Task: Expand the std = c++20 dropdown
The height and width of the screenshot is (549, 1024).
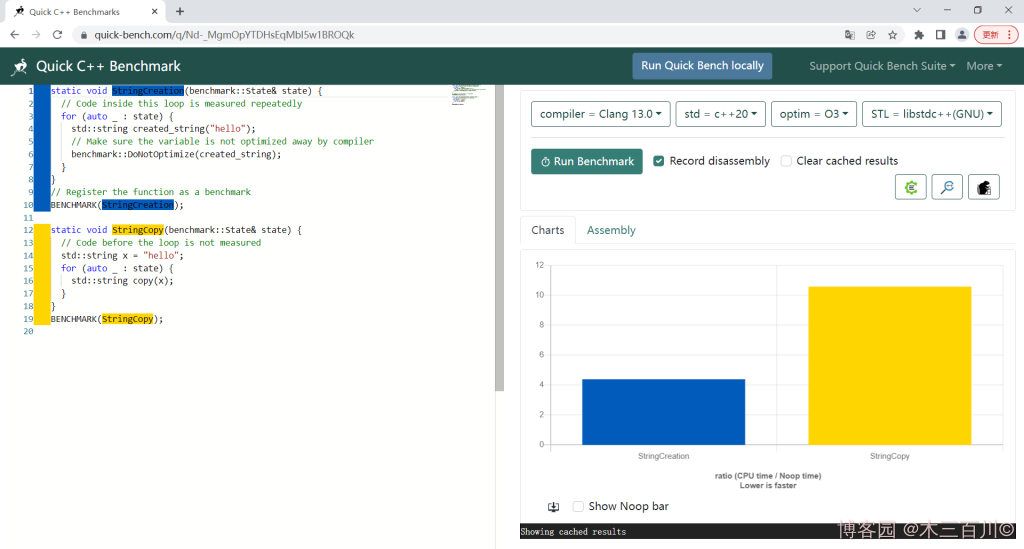Action: coord(720,114)
